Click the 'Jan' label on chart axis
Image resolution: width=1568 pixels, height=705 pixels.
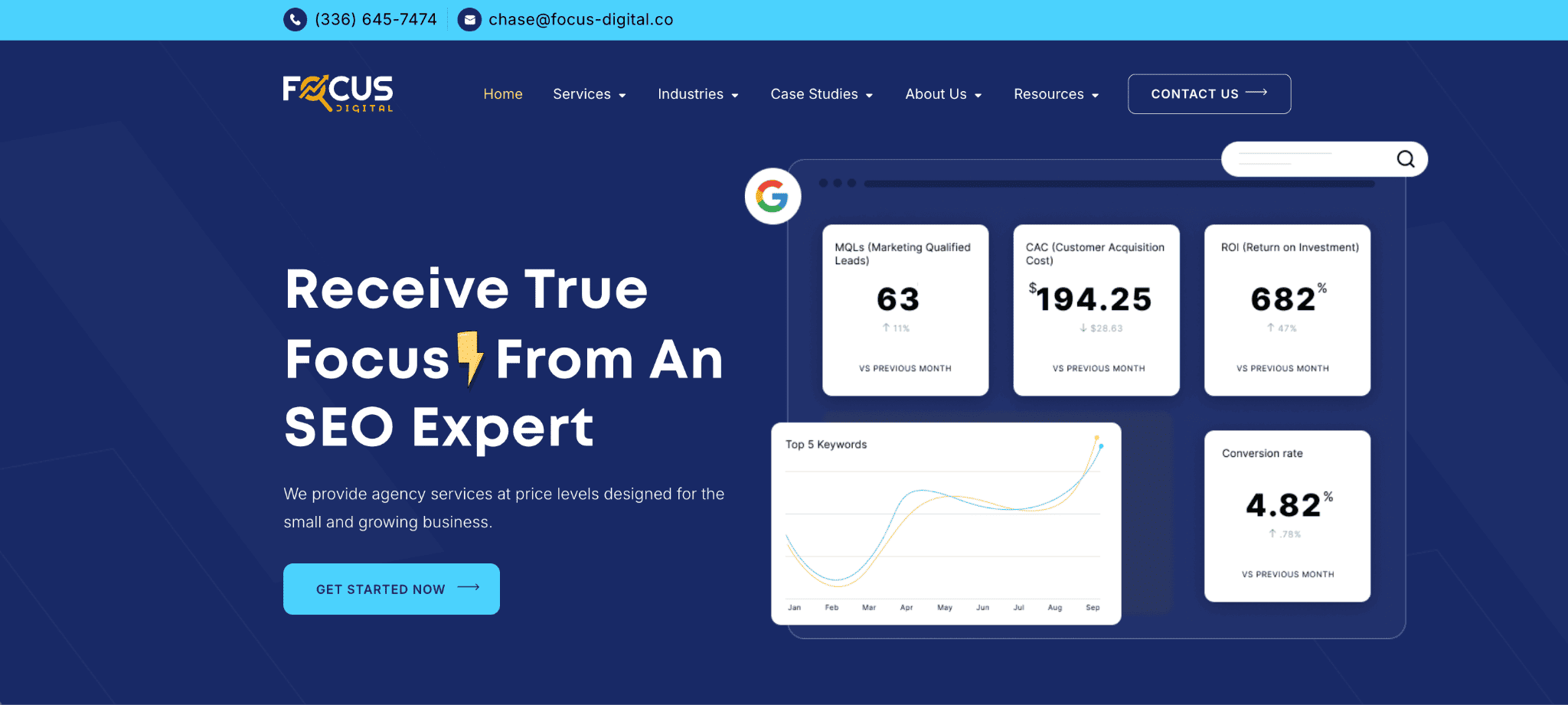click(795, 608)
